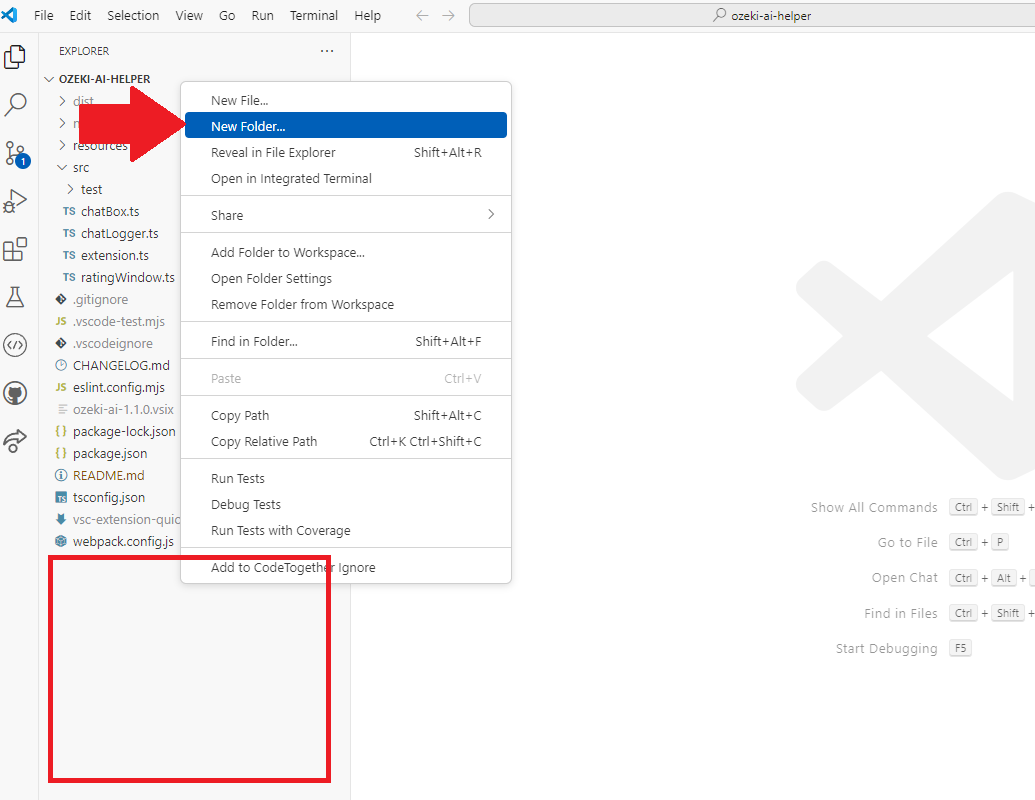Choose New File... from context menu
The width and height of the screenshot is (1035, 800).
pos(346,100)
